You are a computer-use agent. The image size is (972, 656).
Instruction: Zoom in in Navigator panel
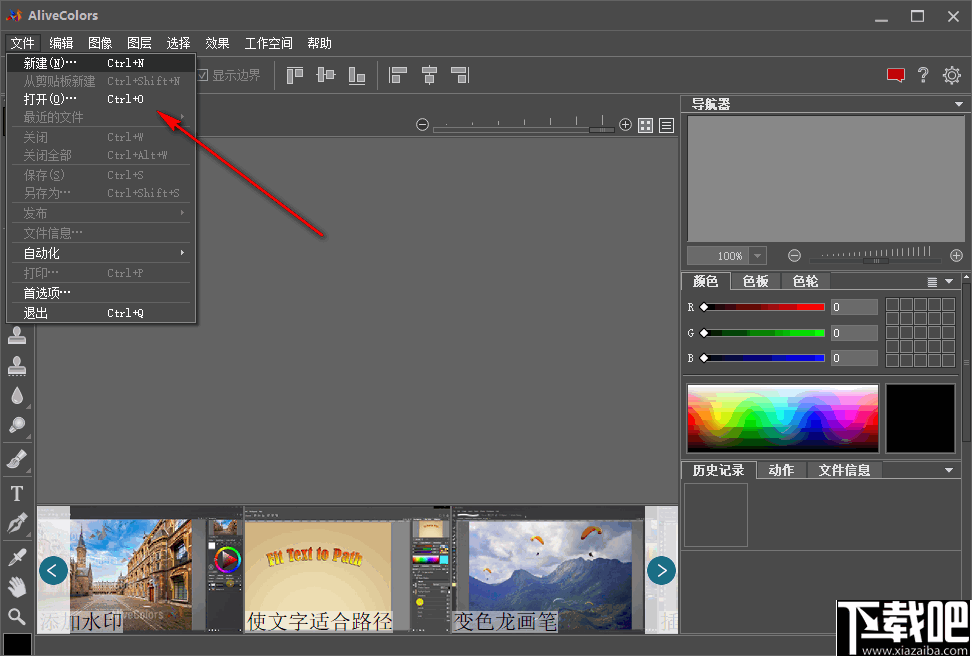point(957,255)
